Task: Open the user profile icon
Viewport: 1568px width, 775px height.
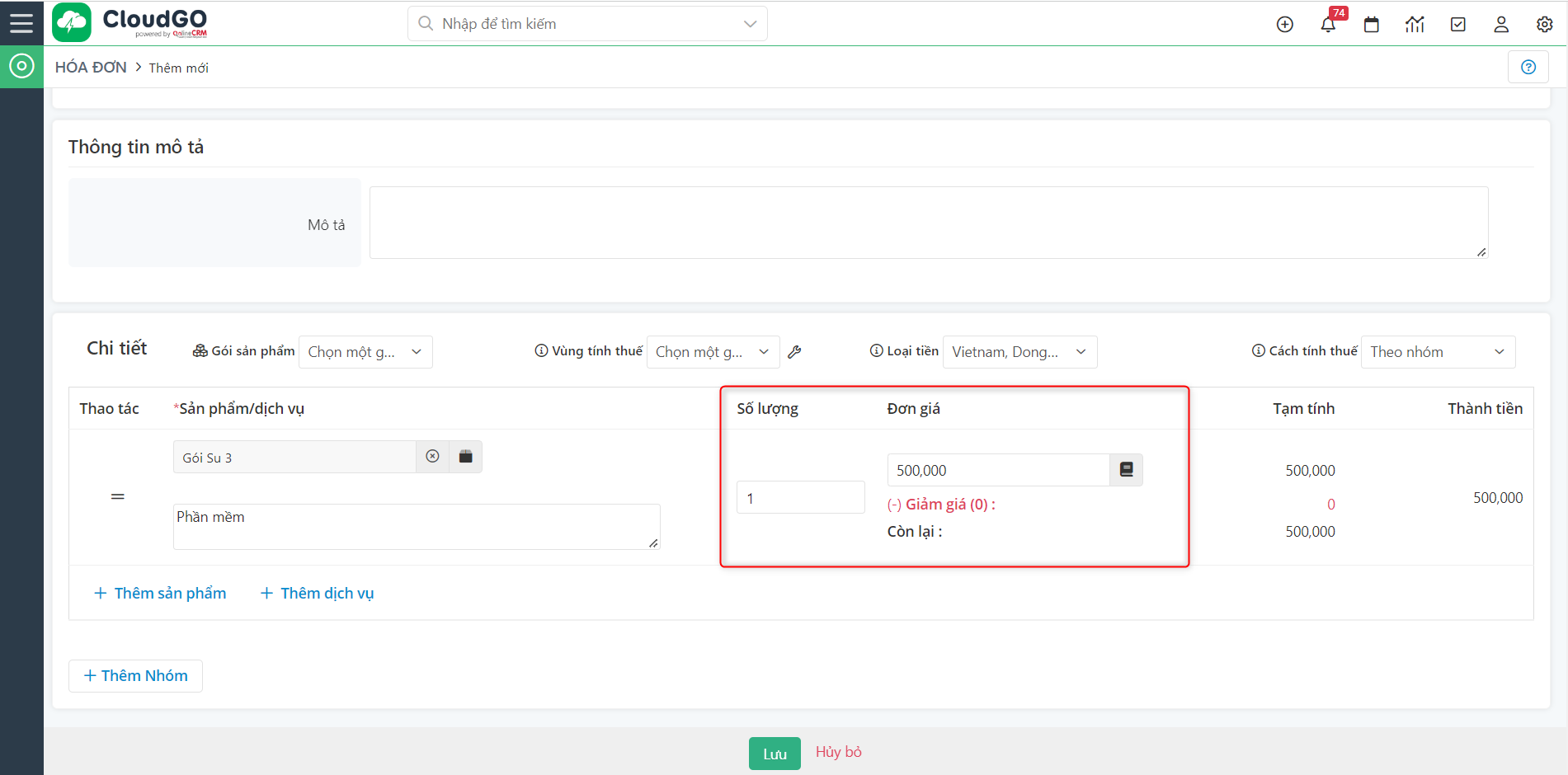Action: click(x=1500, y=25)
